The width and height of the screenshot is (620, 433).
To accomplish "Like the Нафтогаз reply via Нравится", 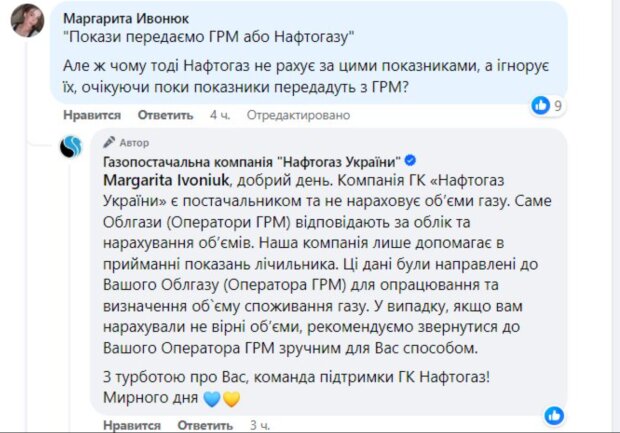I will click(x=131, y=425).
